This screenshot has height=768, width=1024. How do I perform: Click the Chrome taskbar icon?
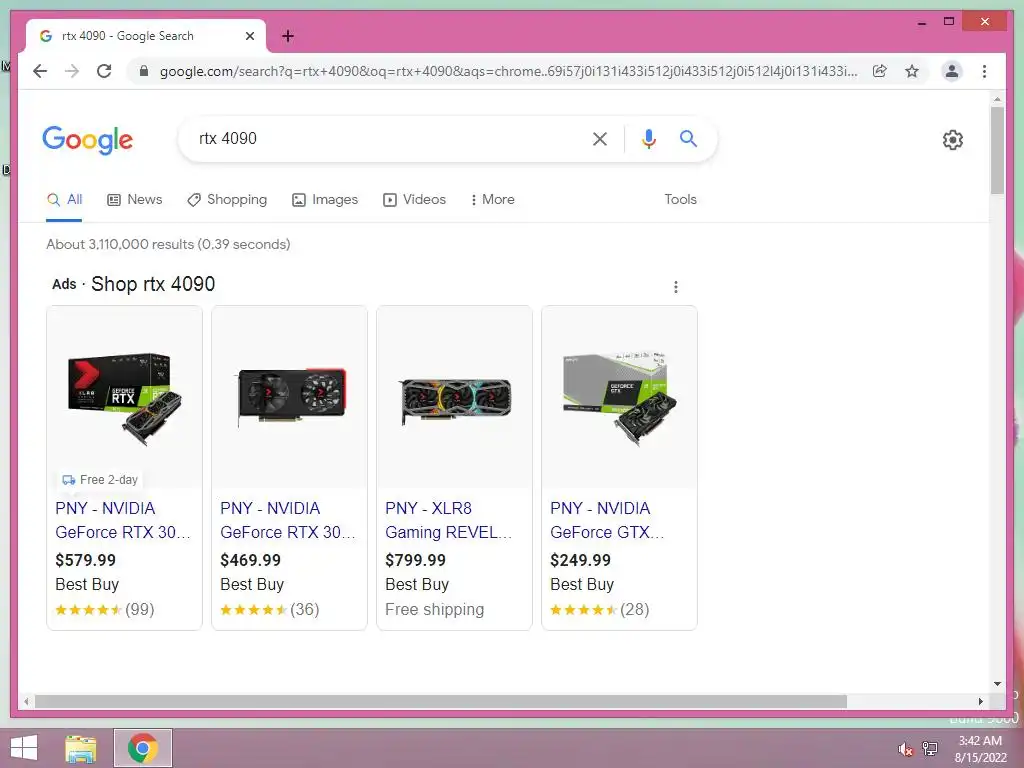point(143,748)
